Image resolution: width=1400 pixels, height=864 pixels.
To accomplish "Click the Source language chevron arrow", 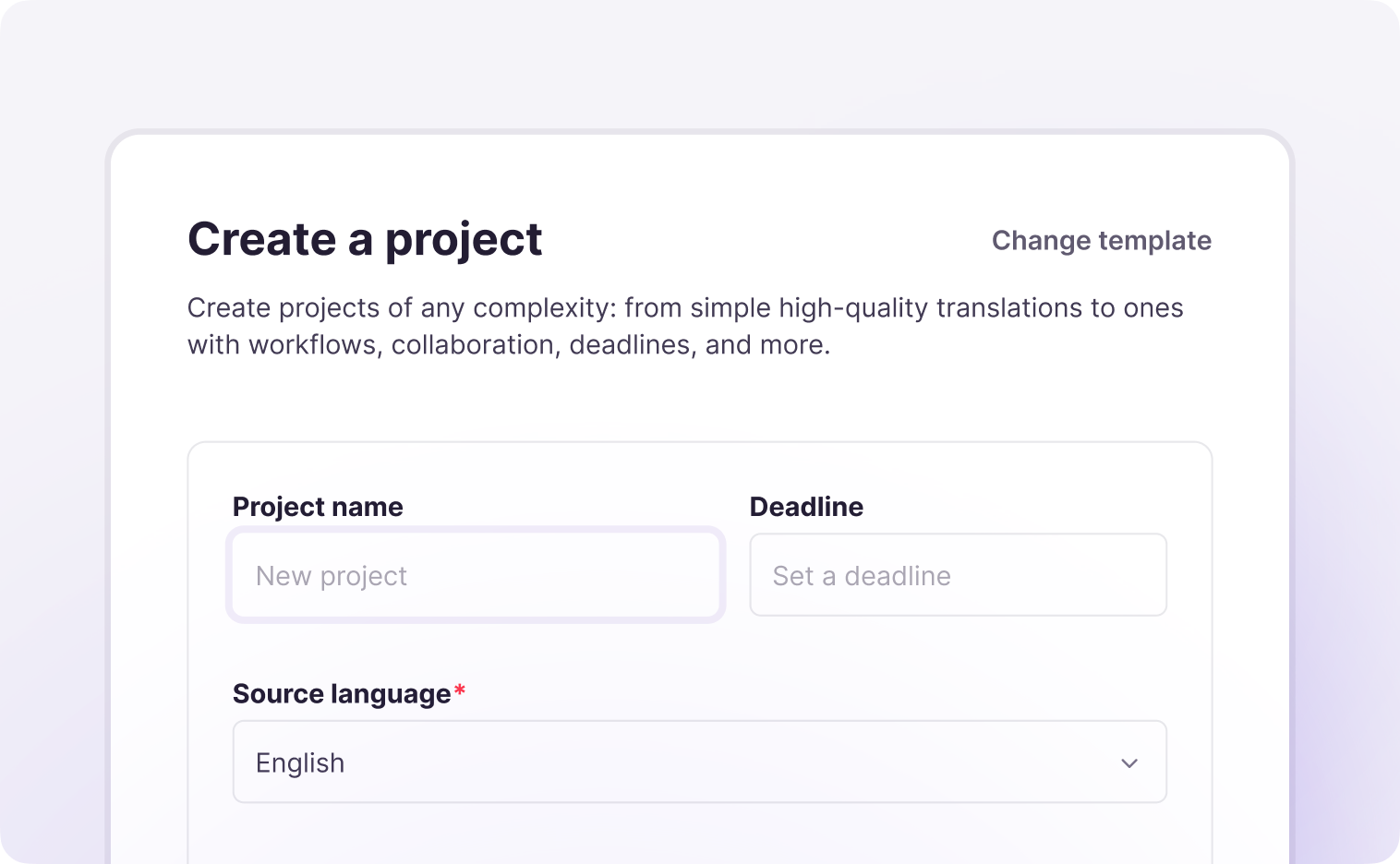I will tap(1129, 763).
